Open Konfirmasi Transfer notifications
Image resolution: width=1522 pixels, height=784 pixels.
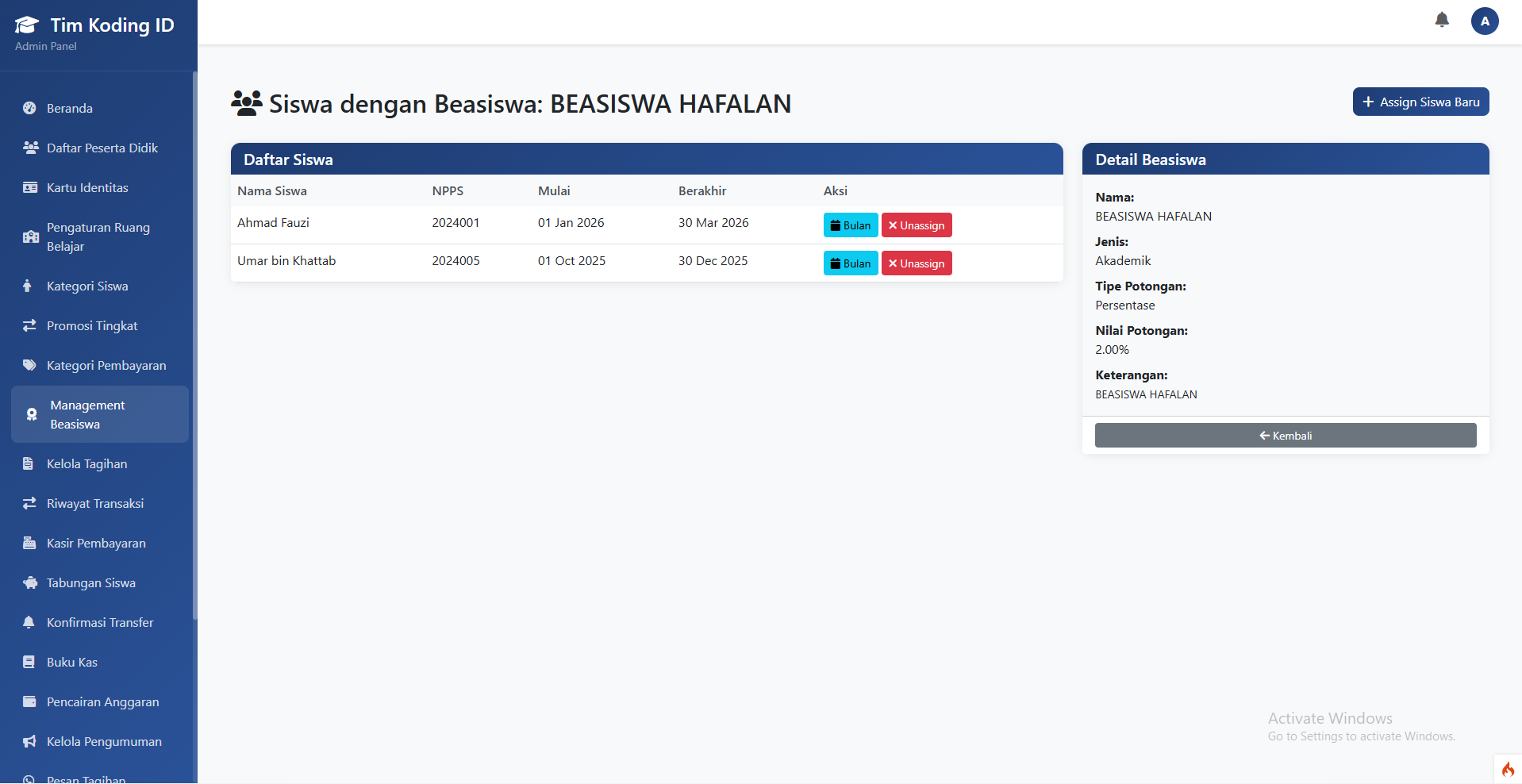pos(99,622)
